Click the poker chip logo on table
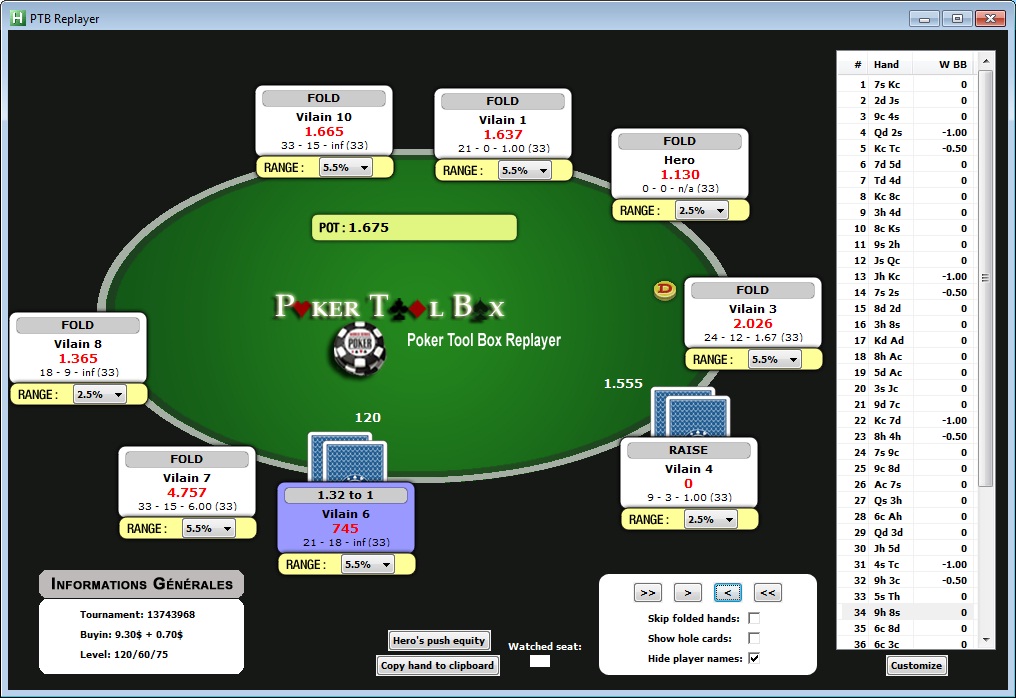The width and height of the screenshot is (1016, 698). pyautogui.click(x=360, y=350)
